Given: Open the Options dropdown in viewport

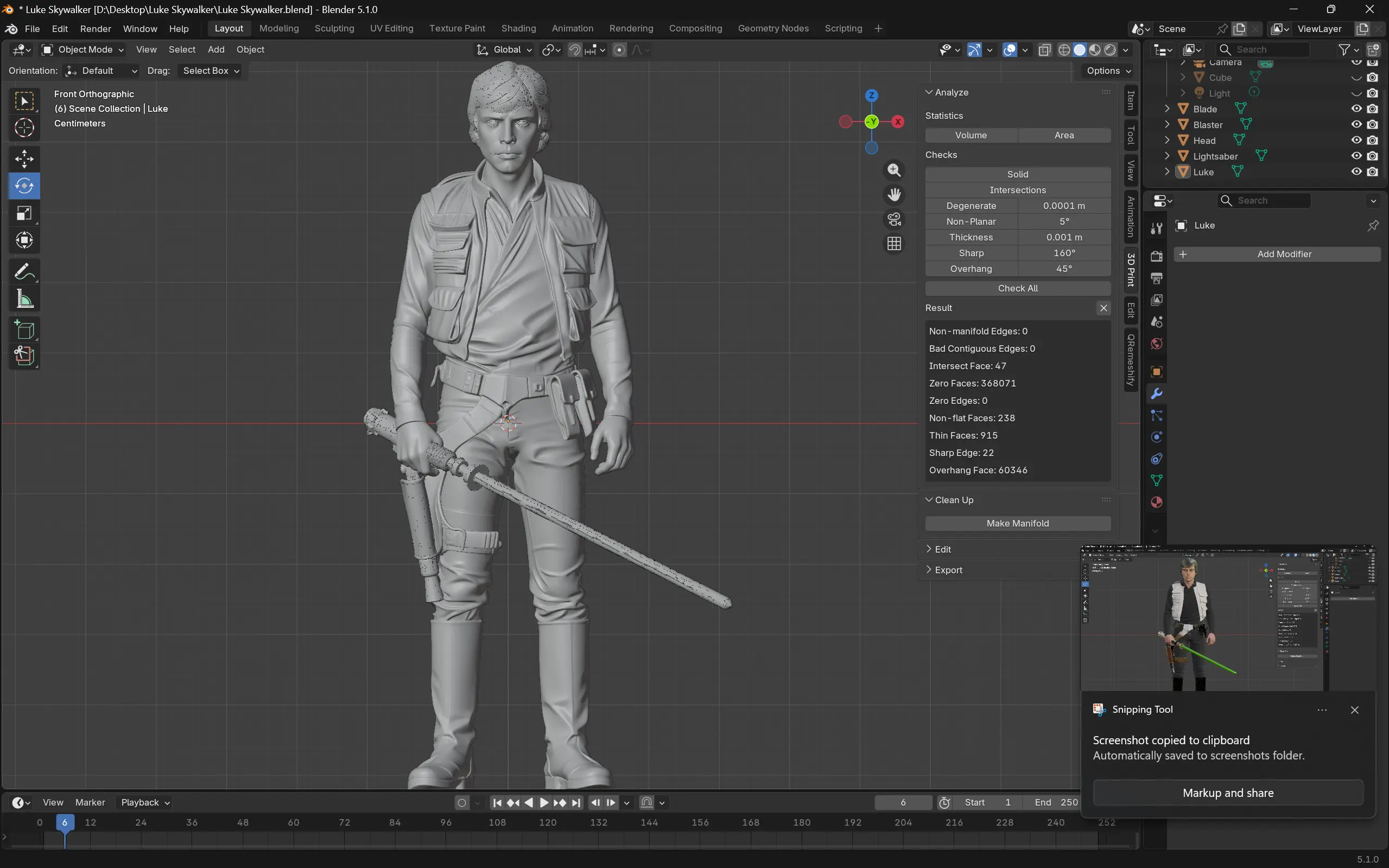Looking at the screenshot, I should coord(1108,71).
